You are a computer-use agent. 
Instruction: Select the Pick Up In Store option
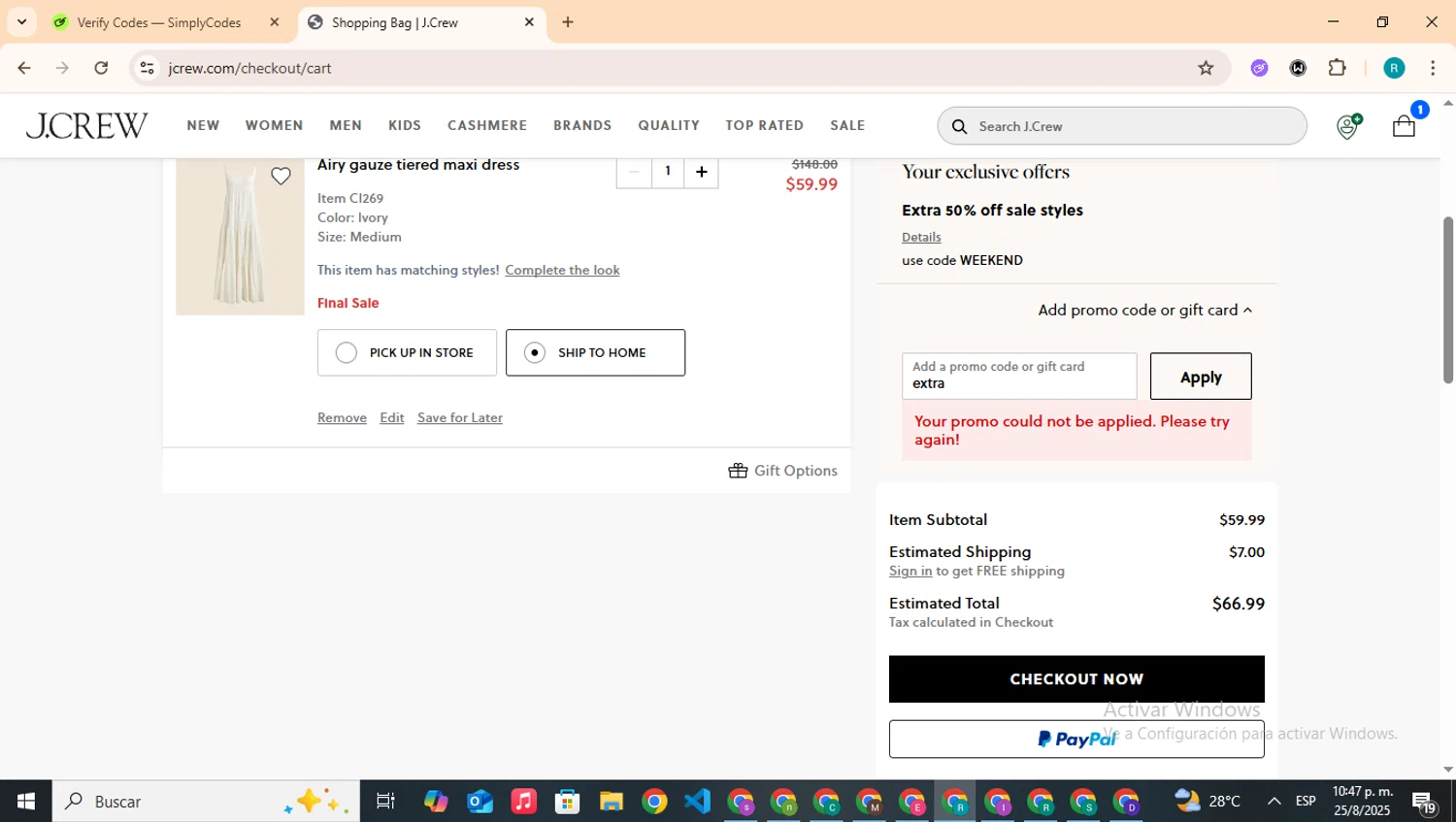(x=407, y=352)
